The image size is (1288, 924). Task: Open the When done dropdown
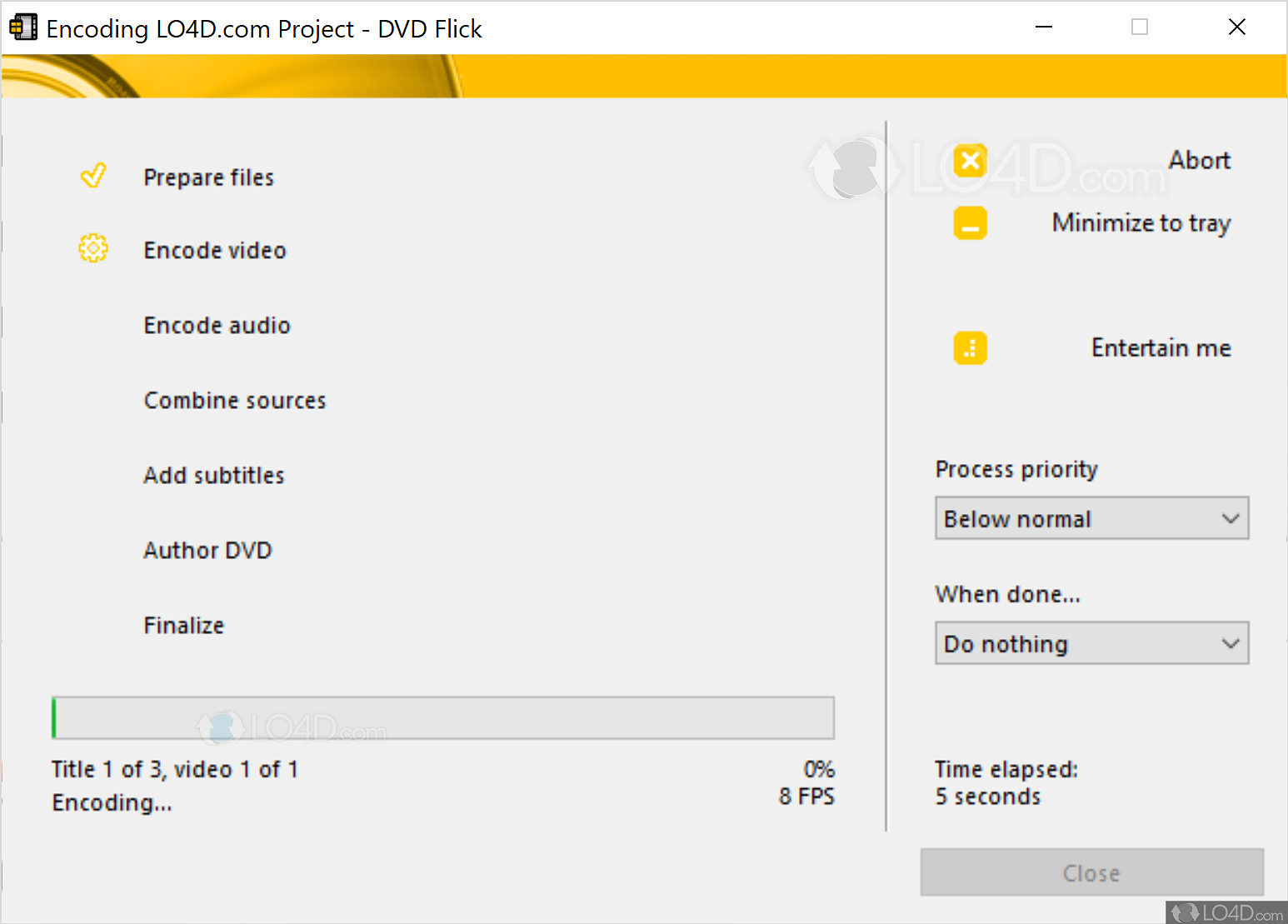(1091, 643)
